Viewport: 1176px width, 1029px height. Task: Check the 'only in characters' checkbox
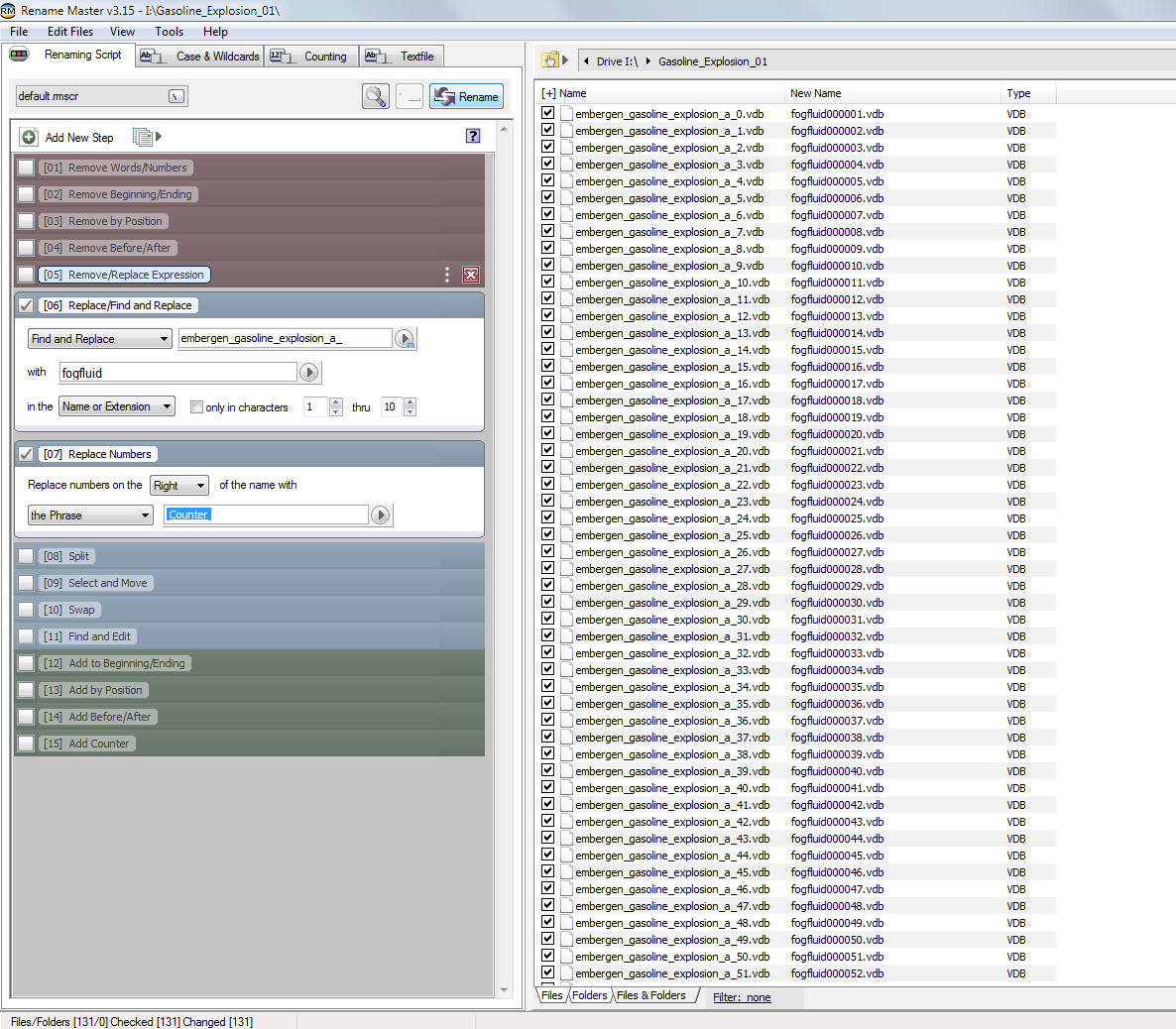click(x=196, y=407)
